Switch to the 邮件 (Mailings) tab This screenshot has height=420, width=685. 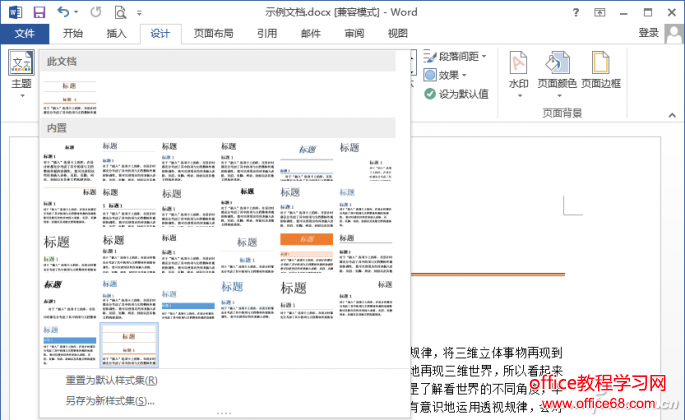[310, 33]
